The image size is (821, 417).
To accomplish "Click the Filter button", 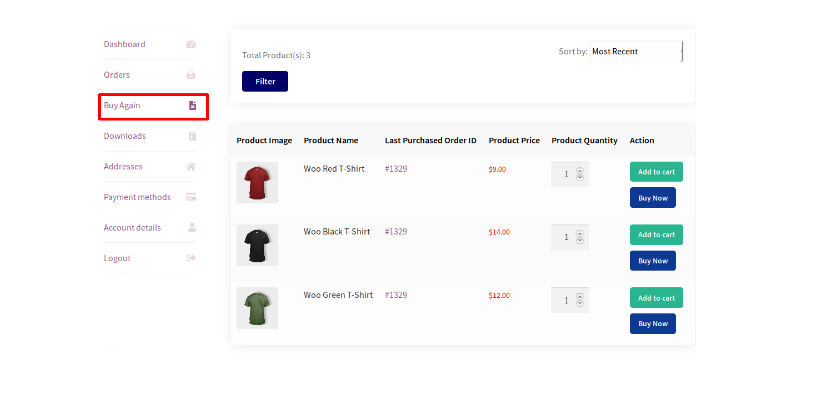I will [265, 81].
